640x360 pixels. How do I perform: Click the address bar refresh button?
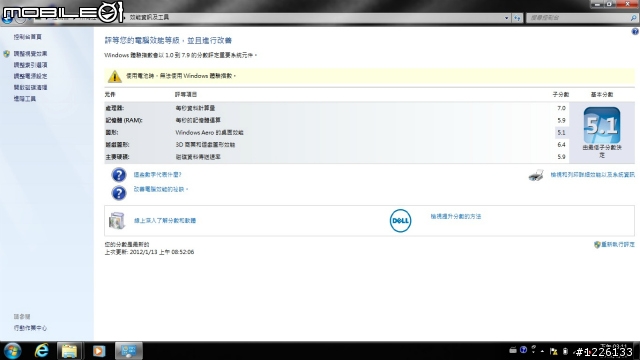[x=518, y=18]
